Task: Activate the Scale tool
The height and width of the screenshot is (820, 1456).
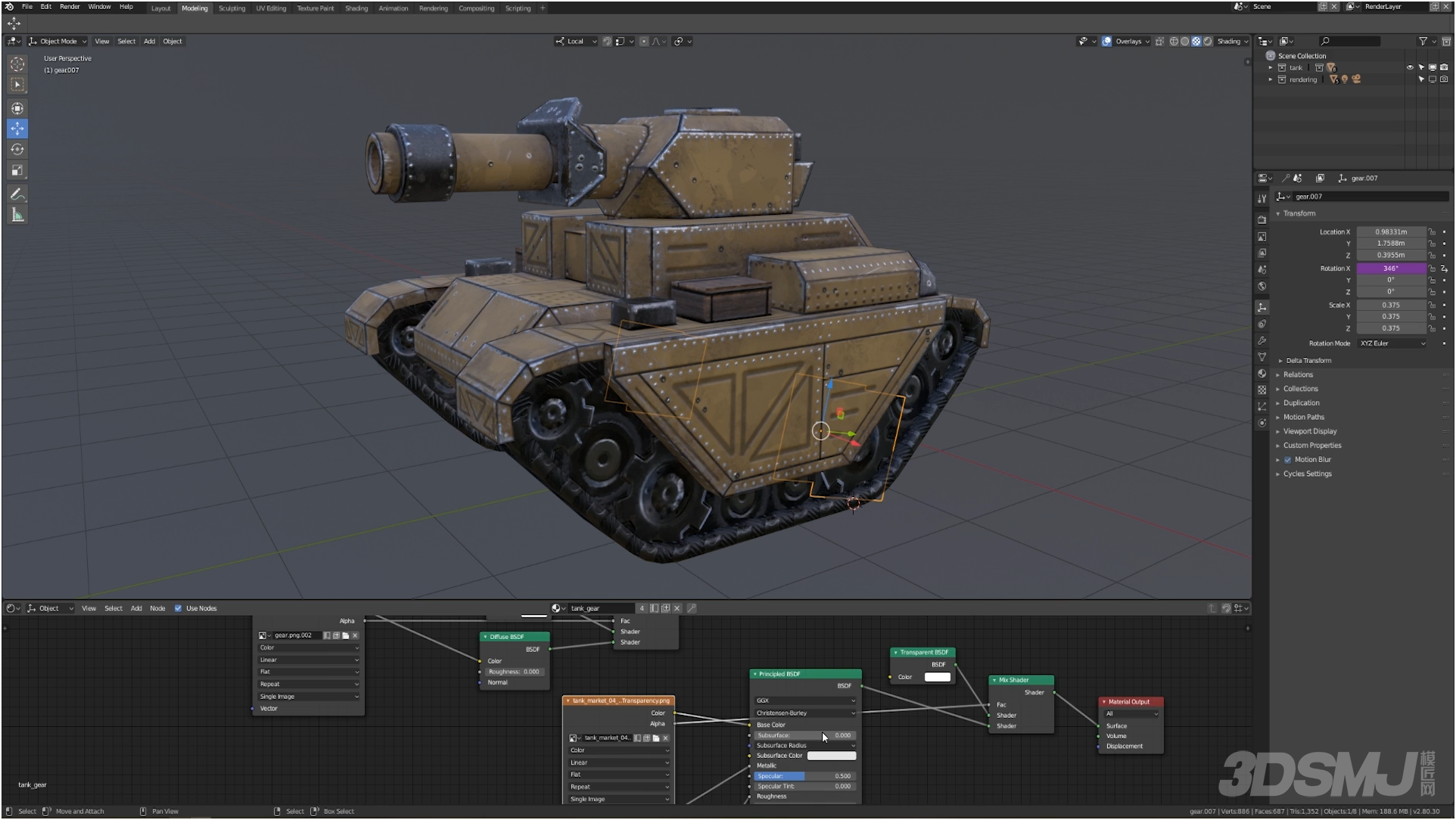Action: pos(17,170)
